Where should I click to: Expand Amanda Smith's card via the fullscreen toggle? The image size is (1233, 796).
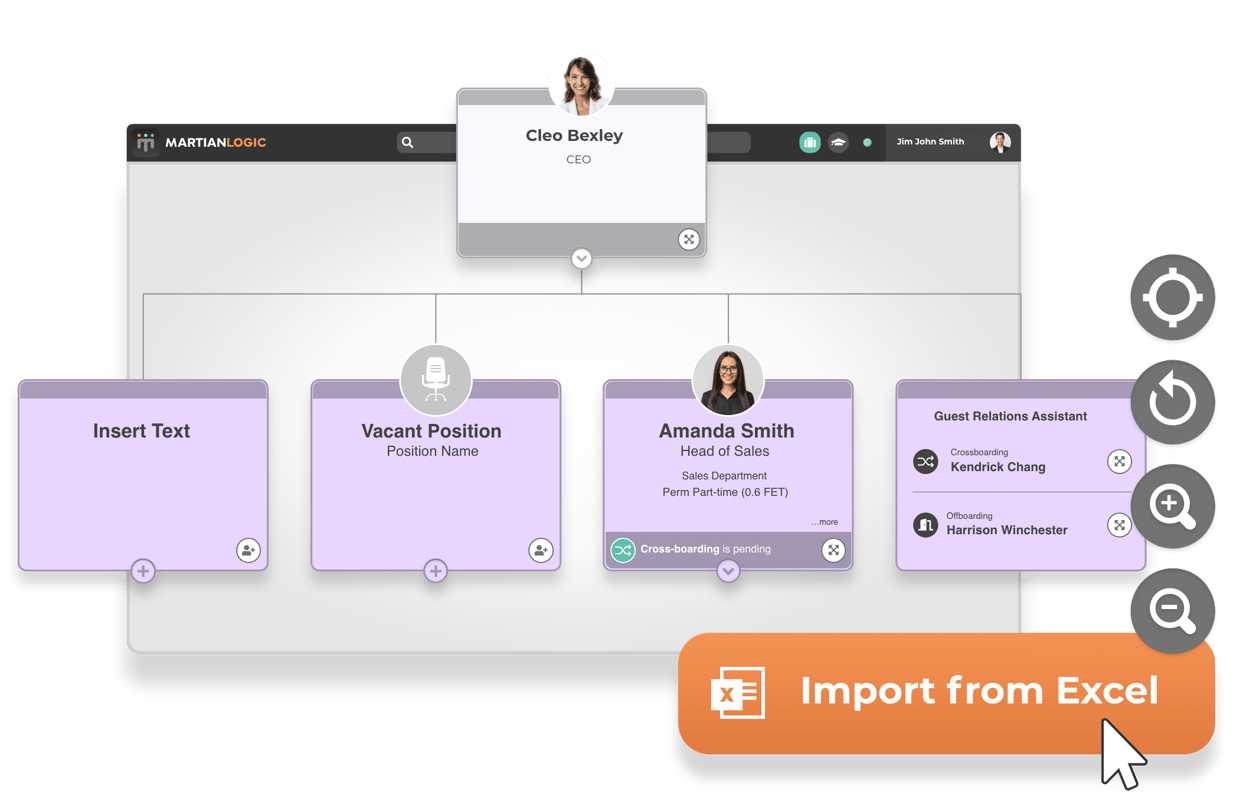(833, 549)
